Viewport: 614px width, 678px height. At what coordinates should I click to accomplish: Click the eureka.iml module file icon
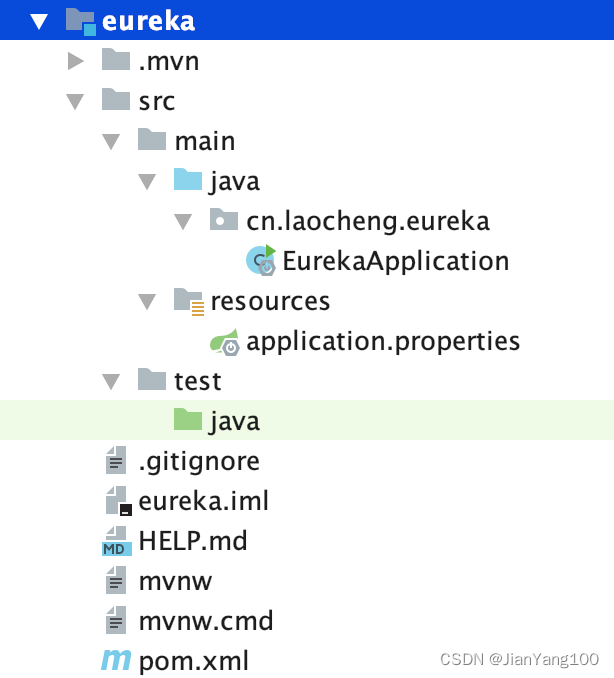point(118,501)
